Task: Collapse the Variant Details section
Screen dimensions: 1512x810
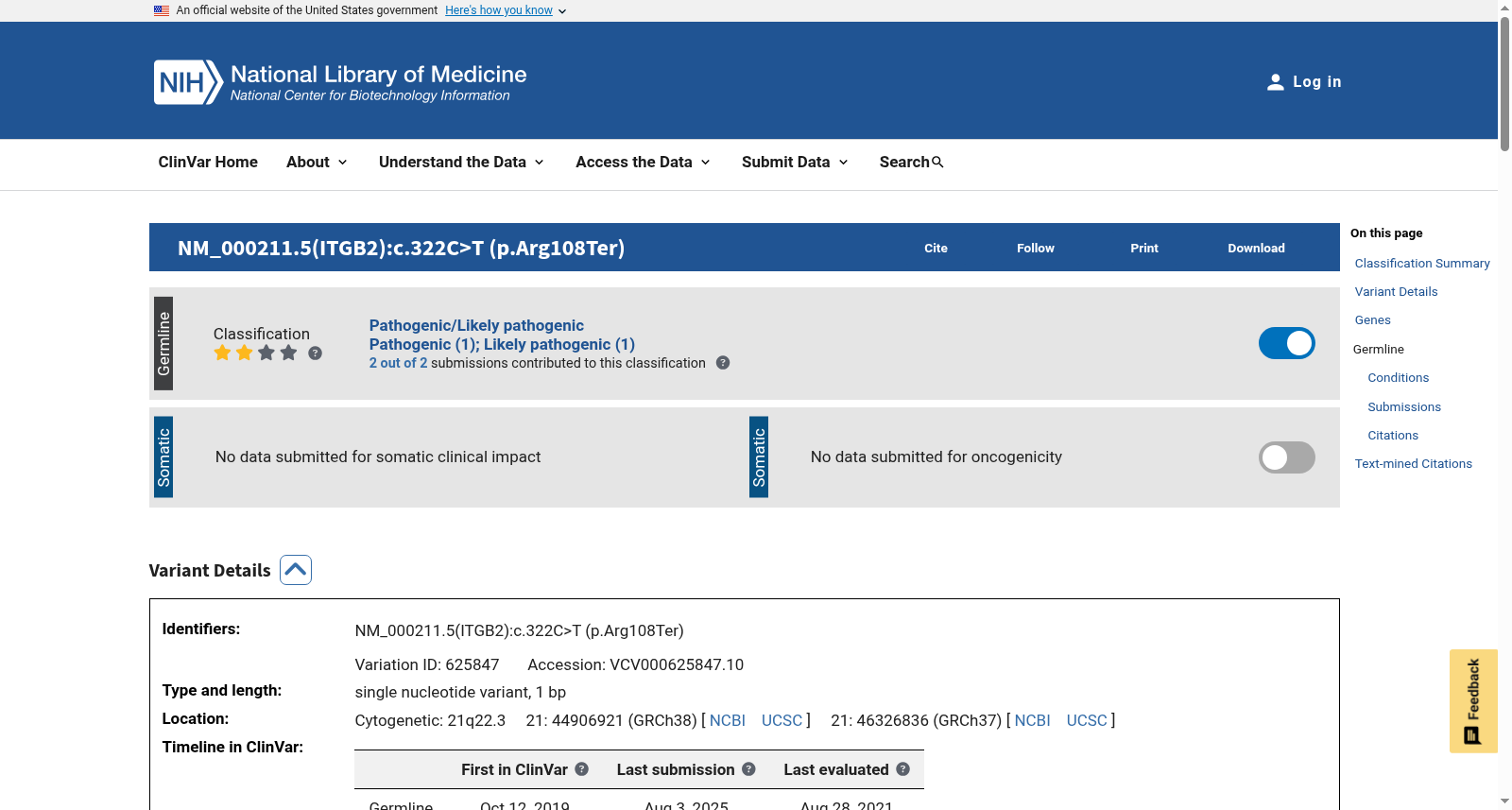Action: click(x=296, y=570)
